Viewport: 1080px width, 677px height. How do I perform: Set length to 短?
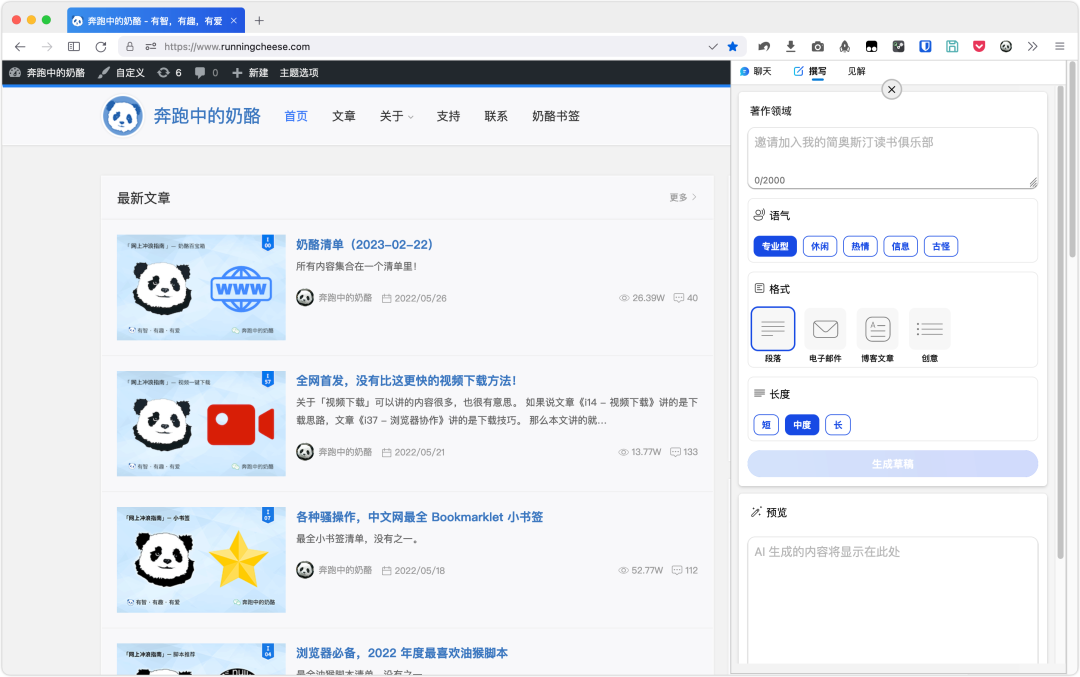[x=766, y=425]
